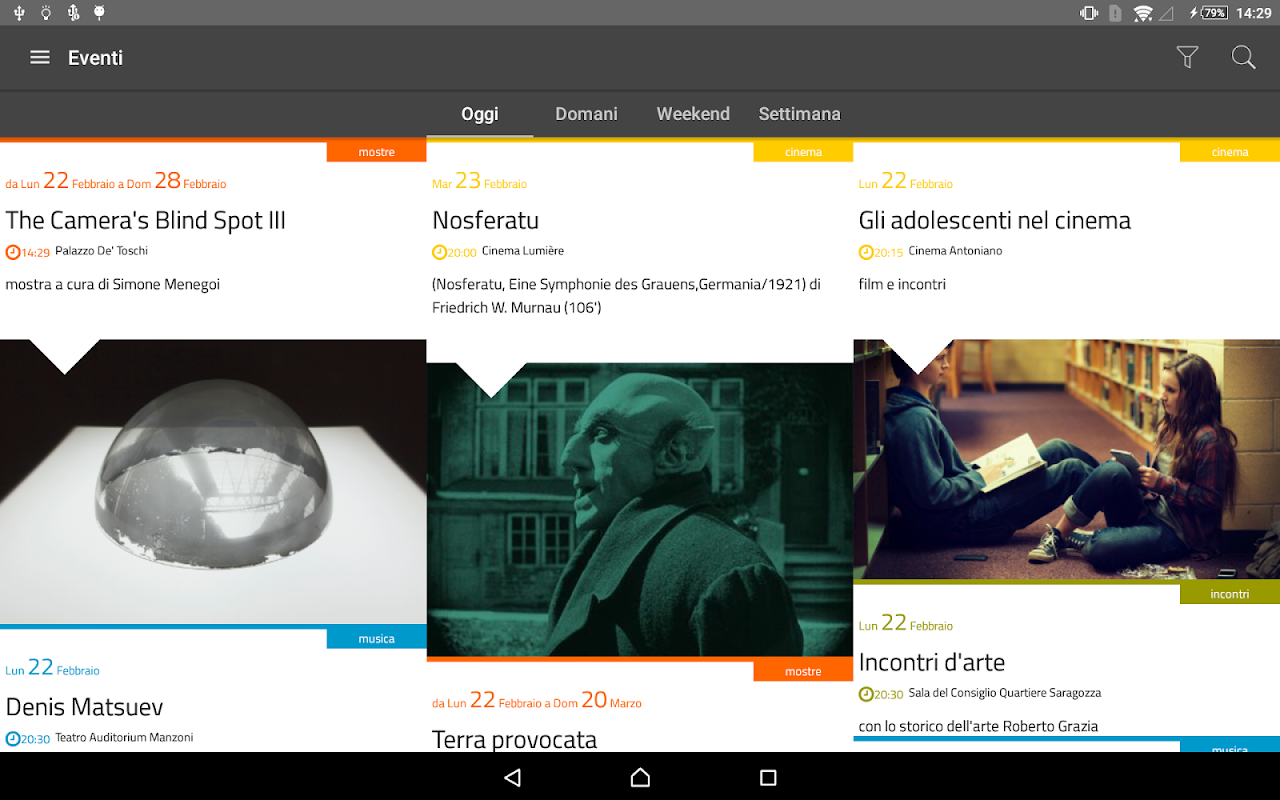Tap the 'mostra a cura di Simone Menegoi' description

[x=113, y=285]
